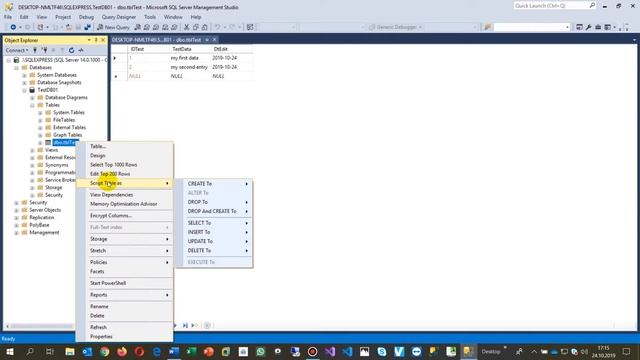Expand the Database Diagrams folder
Screen dimensions: 640x360
(32, 98)
